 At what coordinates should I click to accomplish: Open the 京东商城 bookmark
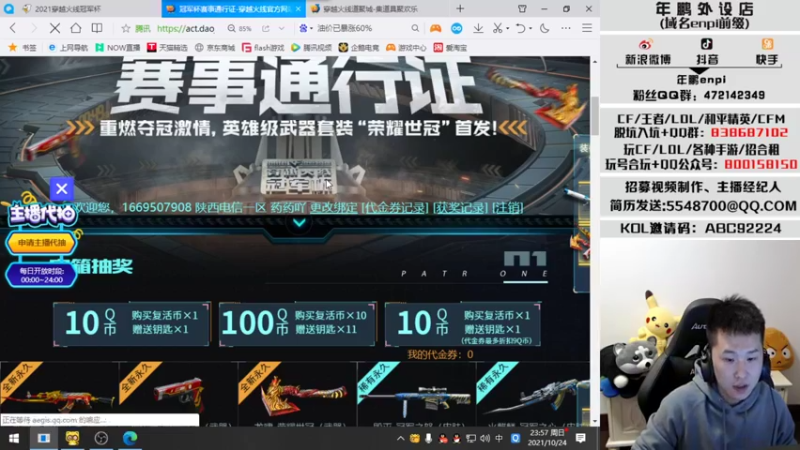tap(215, 47)
